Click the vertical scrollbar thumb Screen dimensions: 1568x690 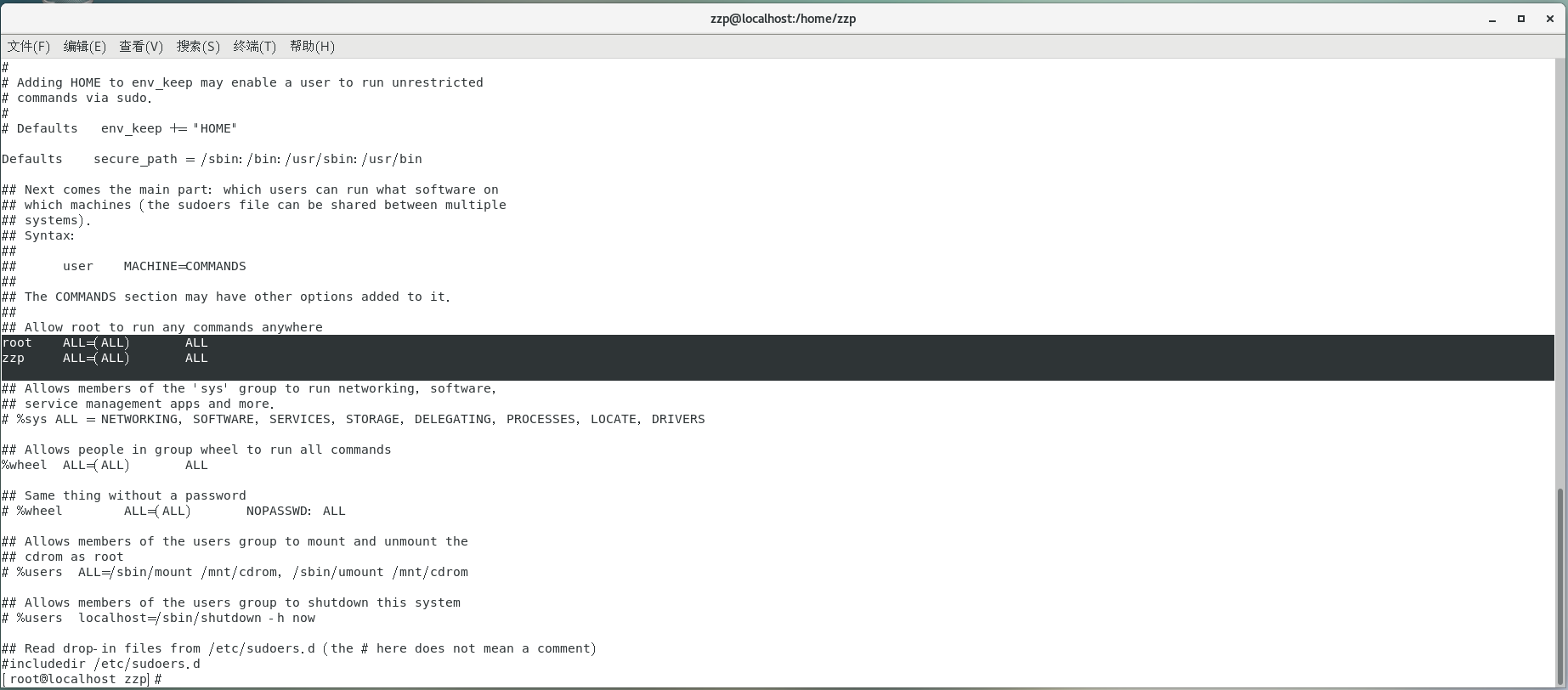point(1560,586)
